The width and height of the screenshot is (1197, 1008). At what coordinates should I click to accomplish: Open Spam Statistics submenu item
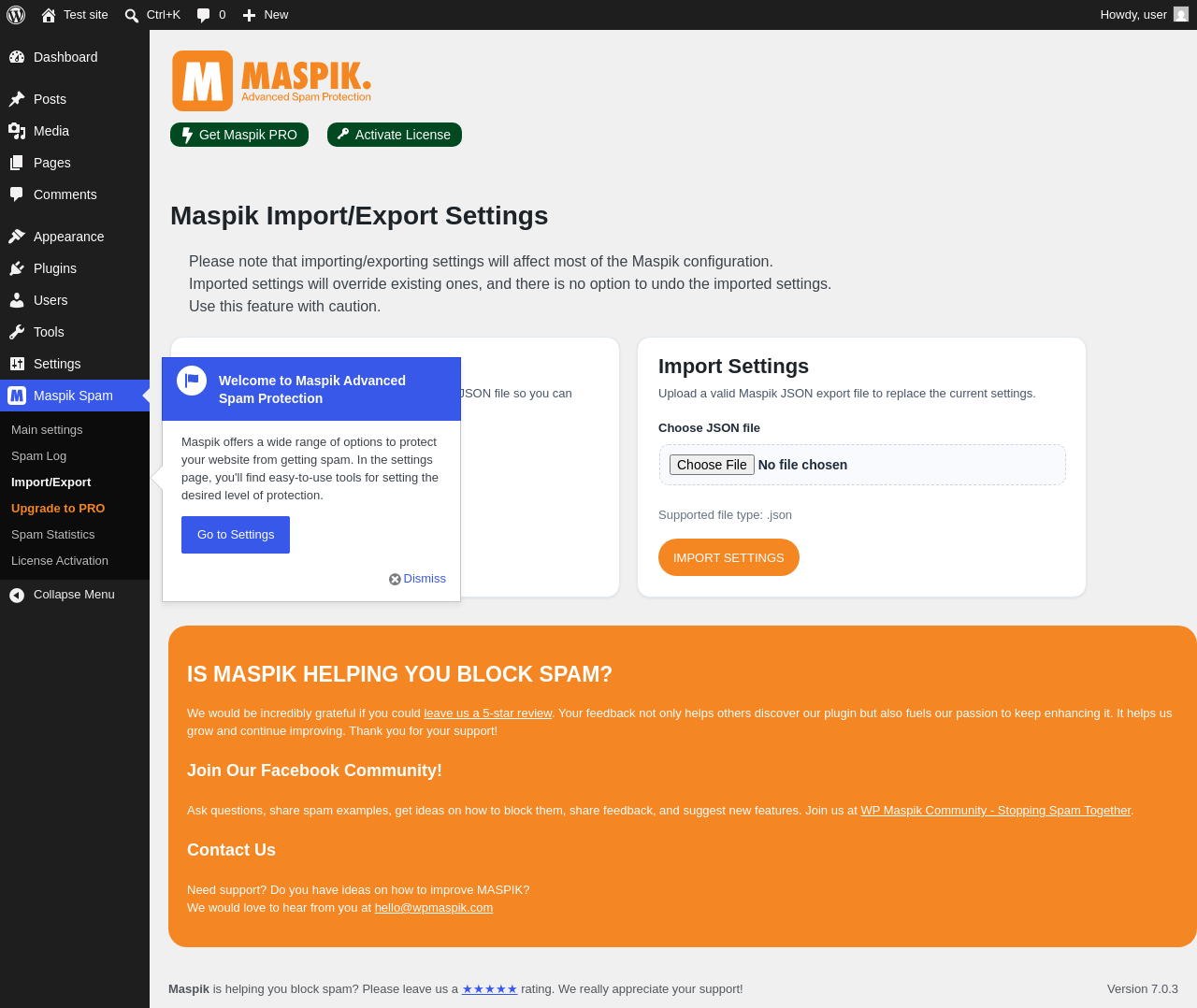pyautogui.click(x=52, y=535)
